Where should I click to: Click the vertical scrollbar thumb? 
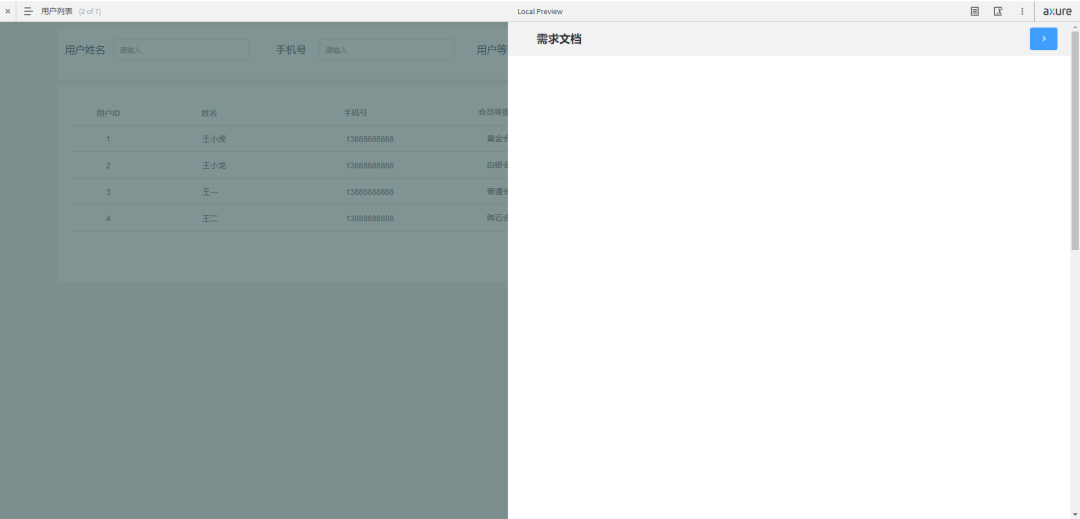pyautogui.click(x=1075, y=140)
